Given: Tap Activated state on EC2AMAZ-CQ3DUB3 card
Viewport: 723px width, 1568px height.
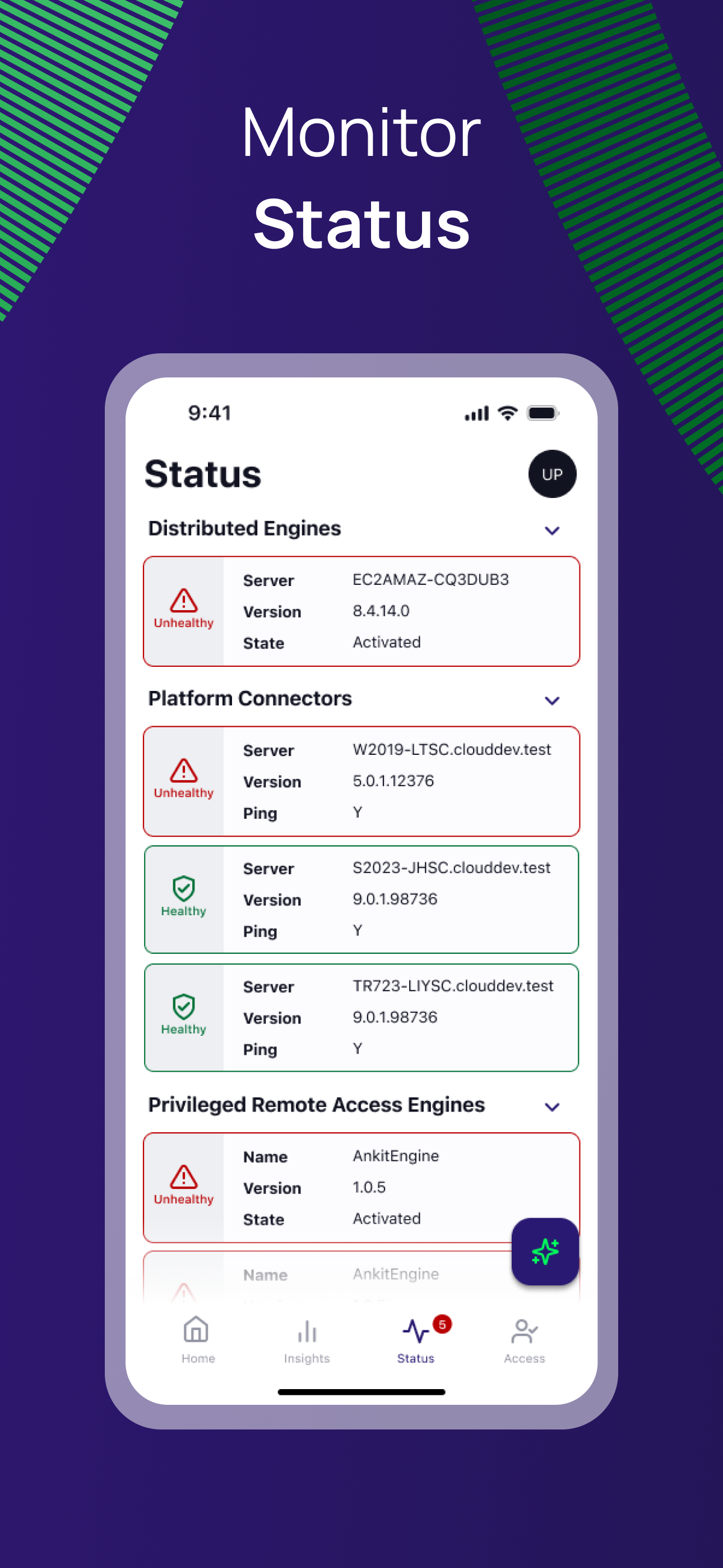Looking at the screenshot, I should coord(387,642).
